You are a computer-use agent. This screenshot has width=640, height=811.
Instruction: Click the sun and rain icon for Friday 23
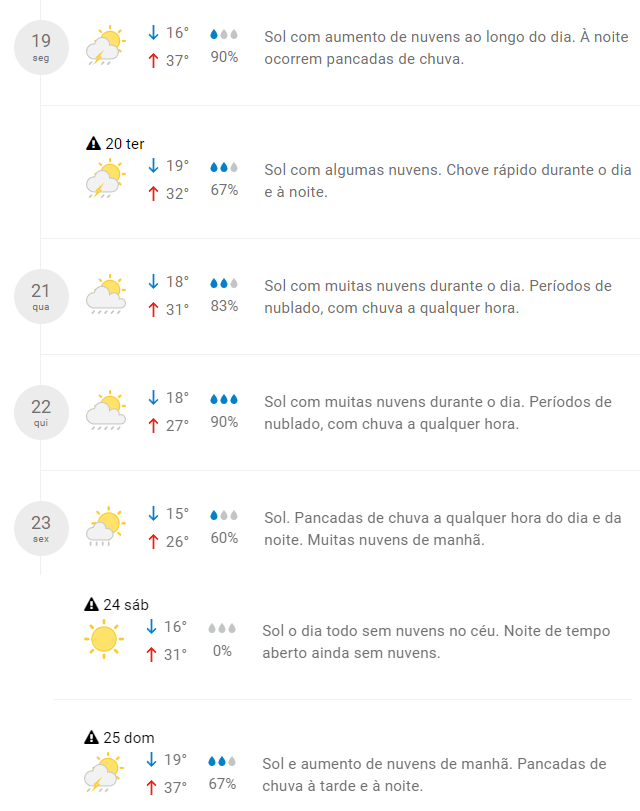[105, 527]
